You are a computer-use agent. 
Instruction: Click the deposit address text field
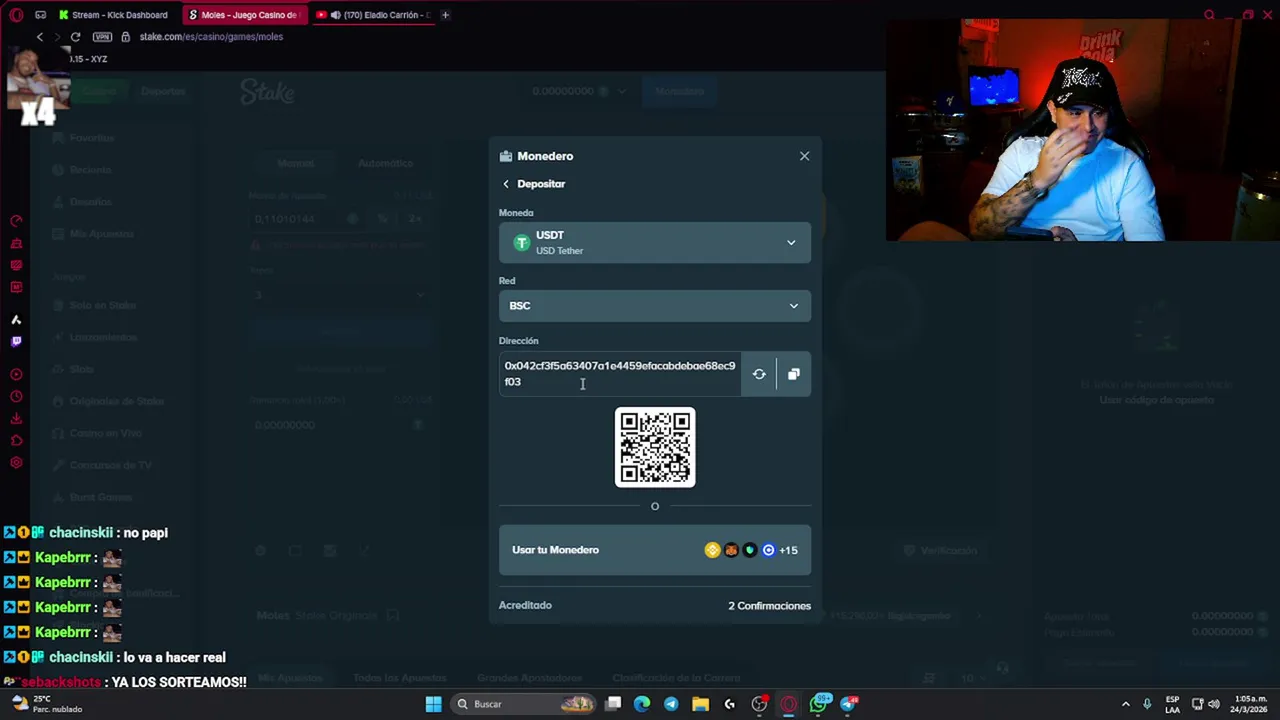(x=620, y=374)
